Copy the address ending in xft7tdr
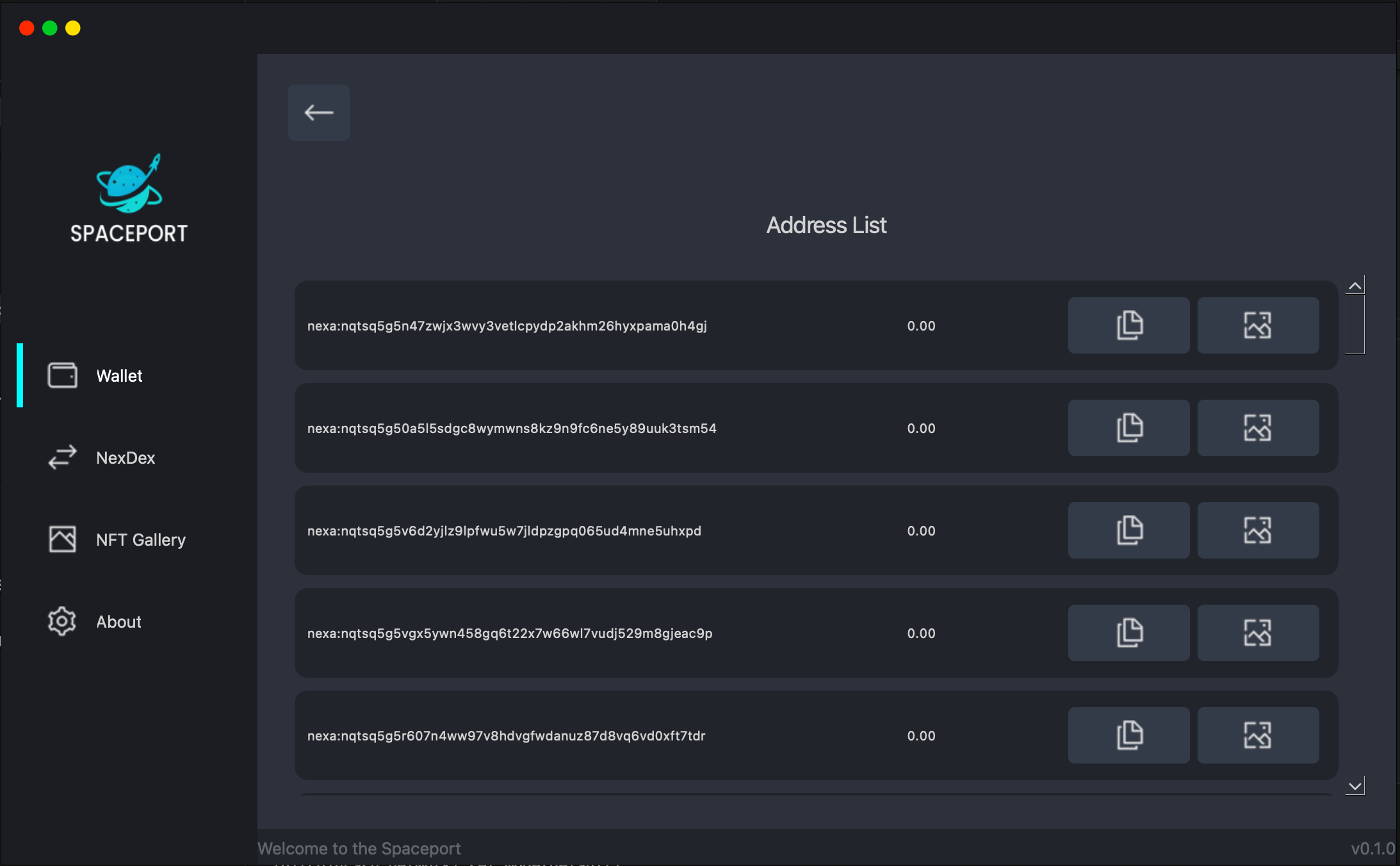This screenshot has height=866, width=1400. [1128, 735]
